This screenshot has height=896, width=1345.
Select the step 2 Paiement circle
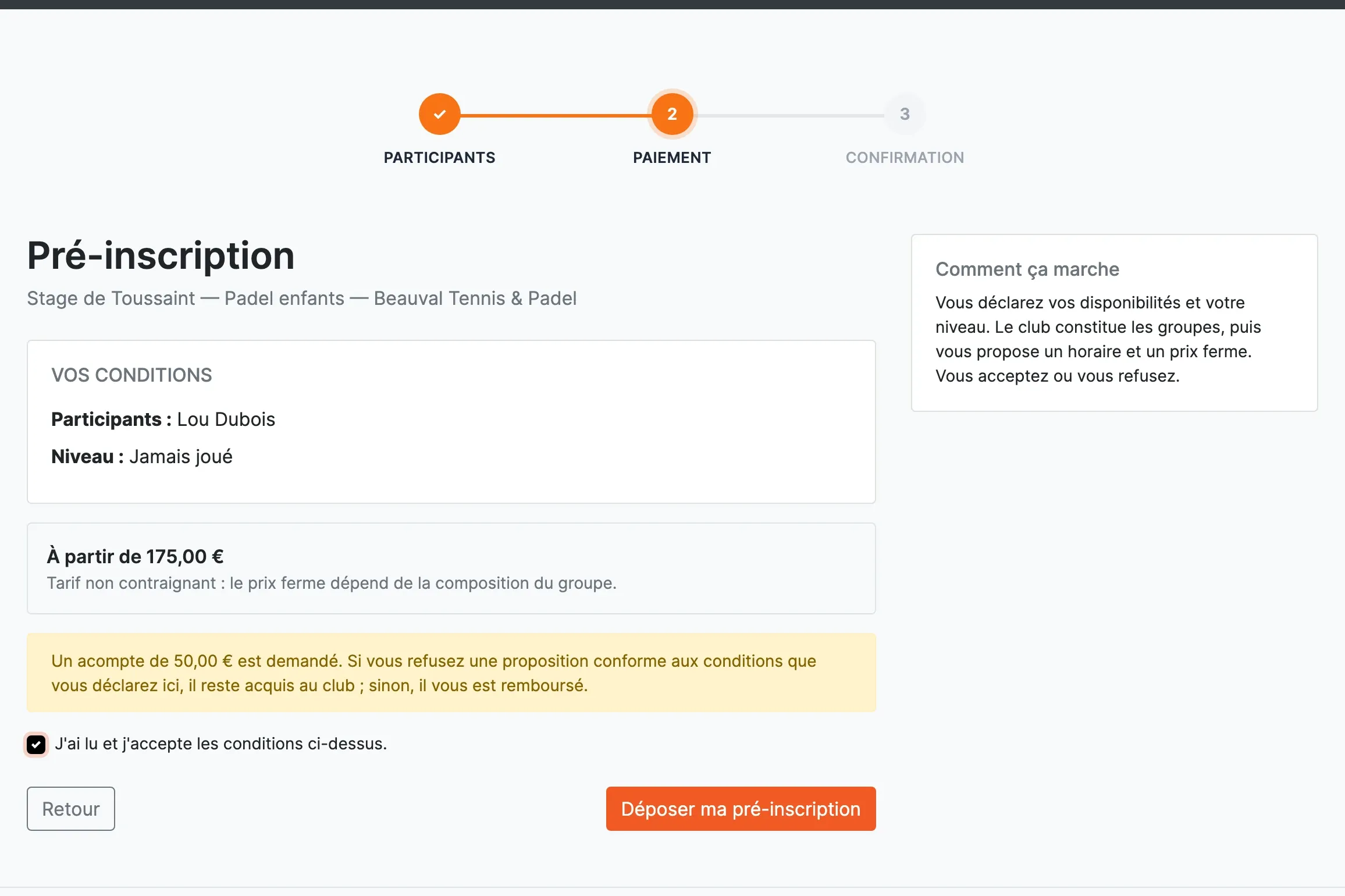(x=672, y=114)
